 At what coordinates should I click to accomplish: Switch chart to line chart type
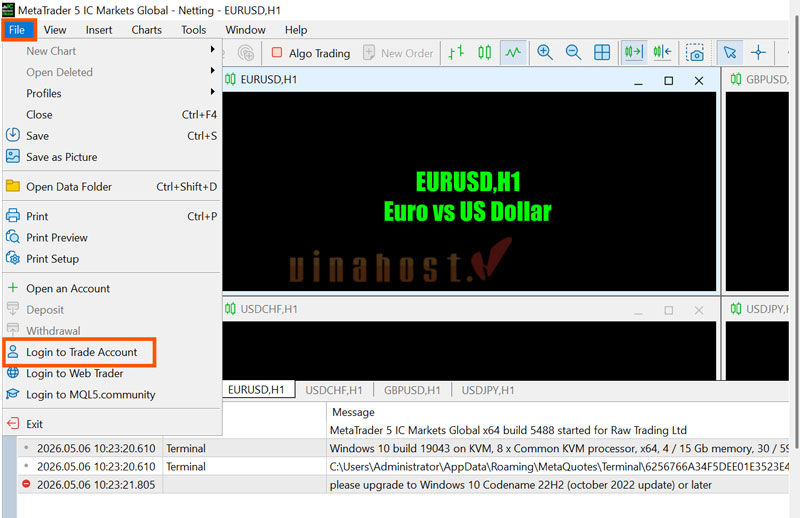513,53
